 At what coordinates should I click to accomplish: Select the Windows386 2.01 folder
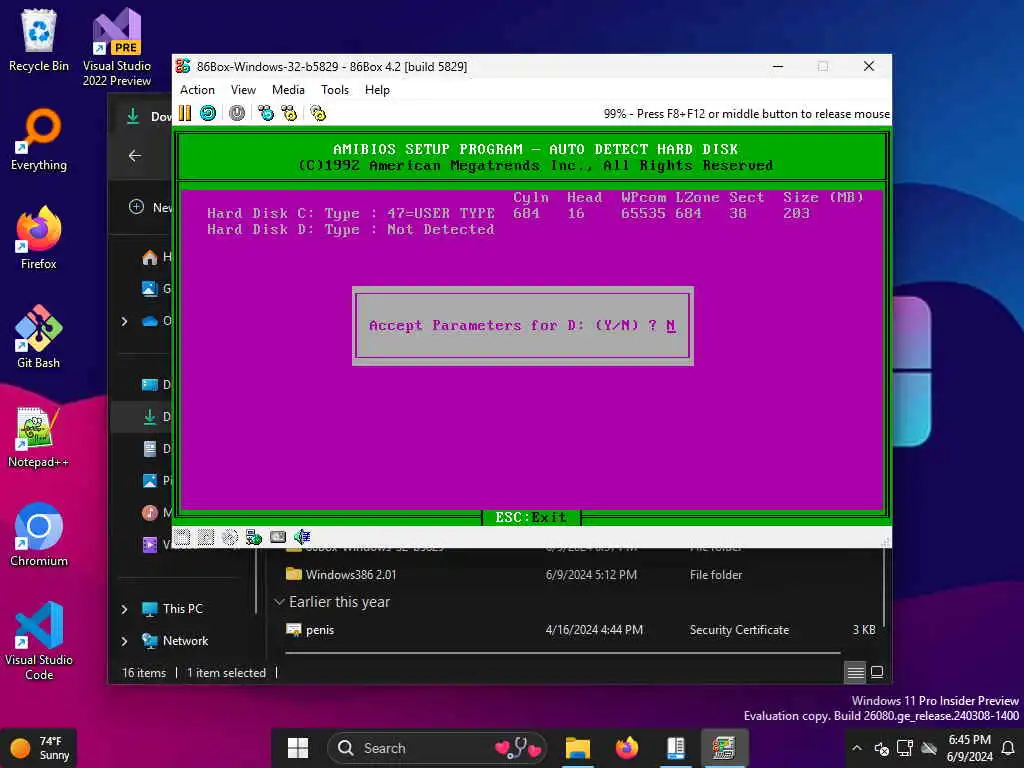[351, 575]
